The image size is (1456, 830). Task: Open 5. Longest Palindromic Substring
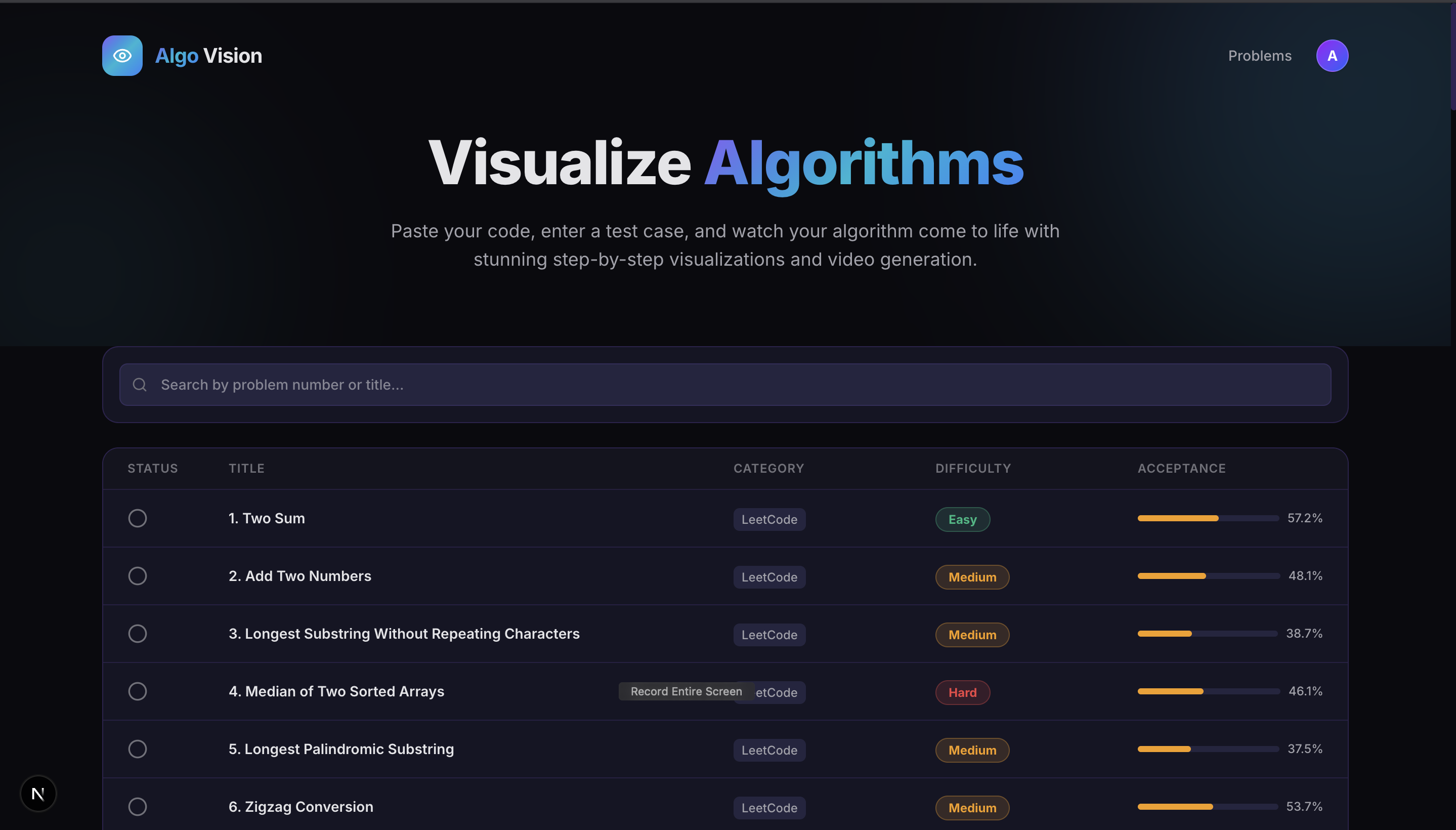(x=341, y=749)
